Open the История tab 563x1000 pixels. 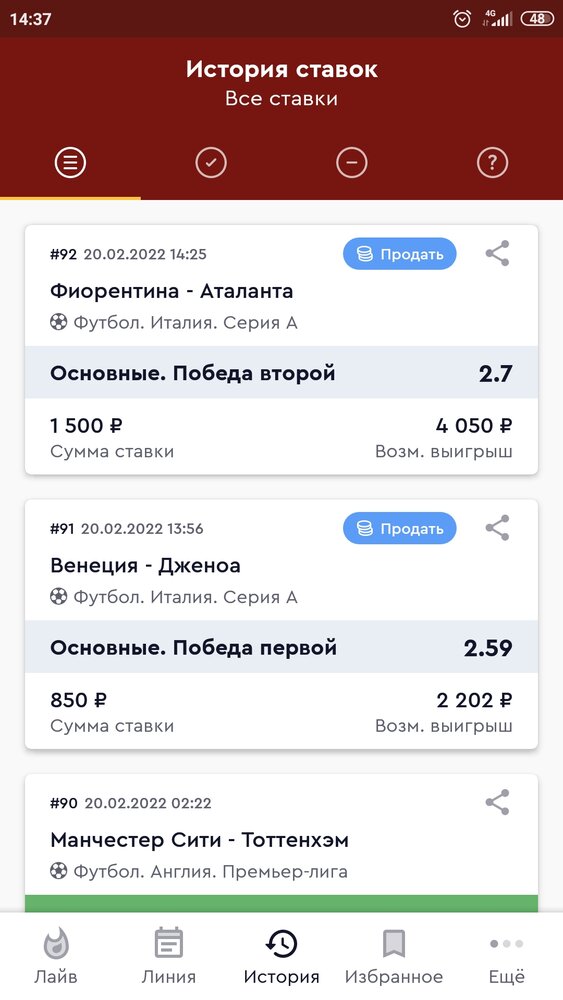click(x=281, y=955)
